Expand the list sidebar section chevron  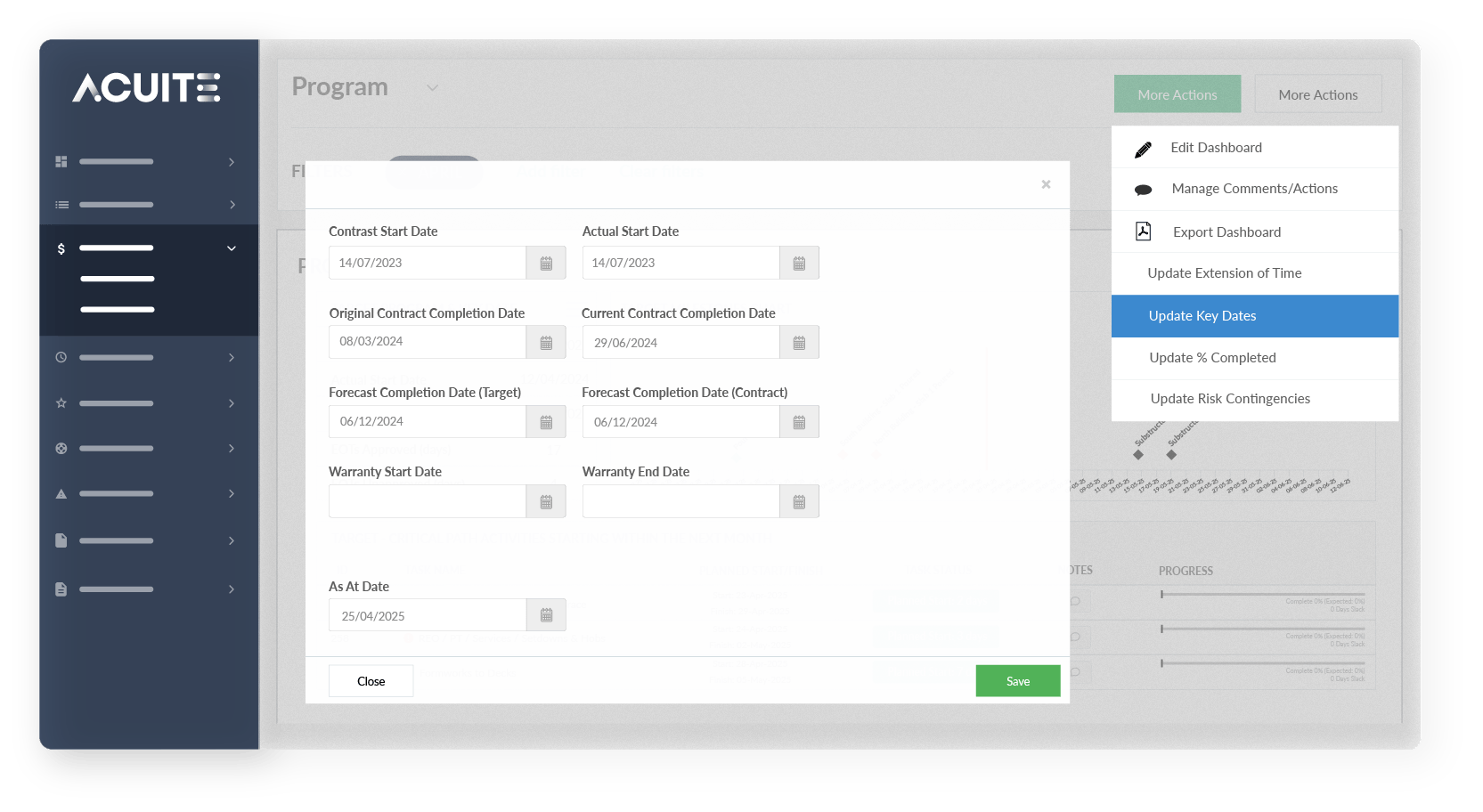[232, 205]
